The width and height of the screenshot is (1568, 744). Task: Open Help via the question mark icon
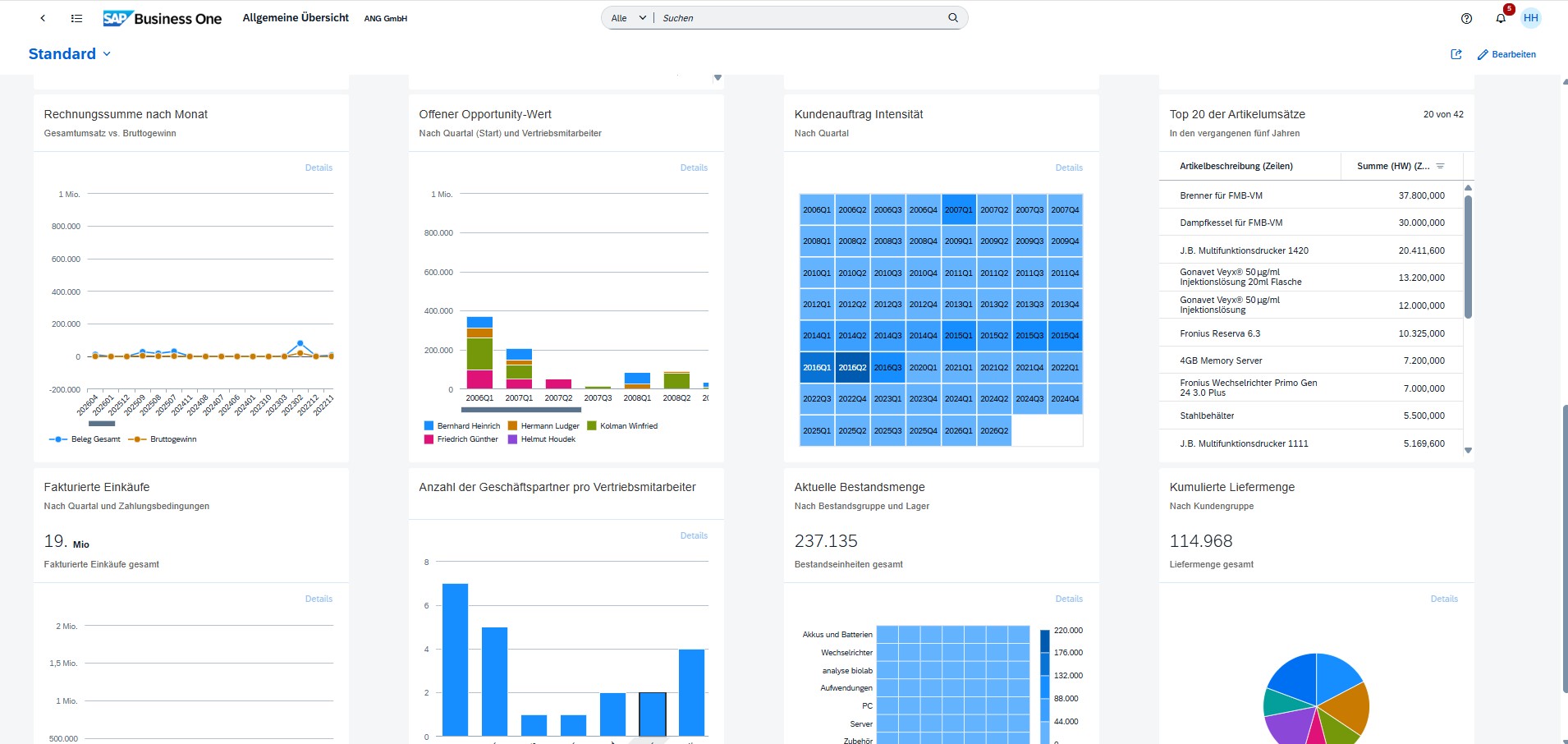pyautogui.click(x=1468, y=18)
